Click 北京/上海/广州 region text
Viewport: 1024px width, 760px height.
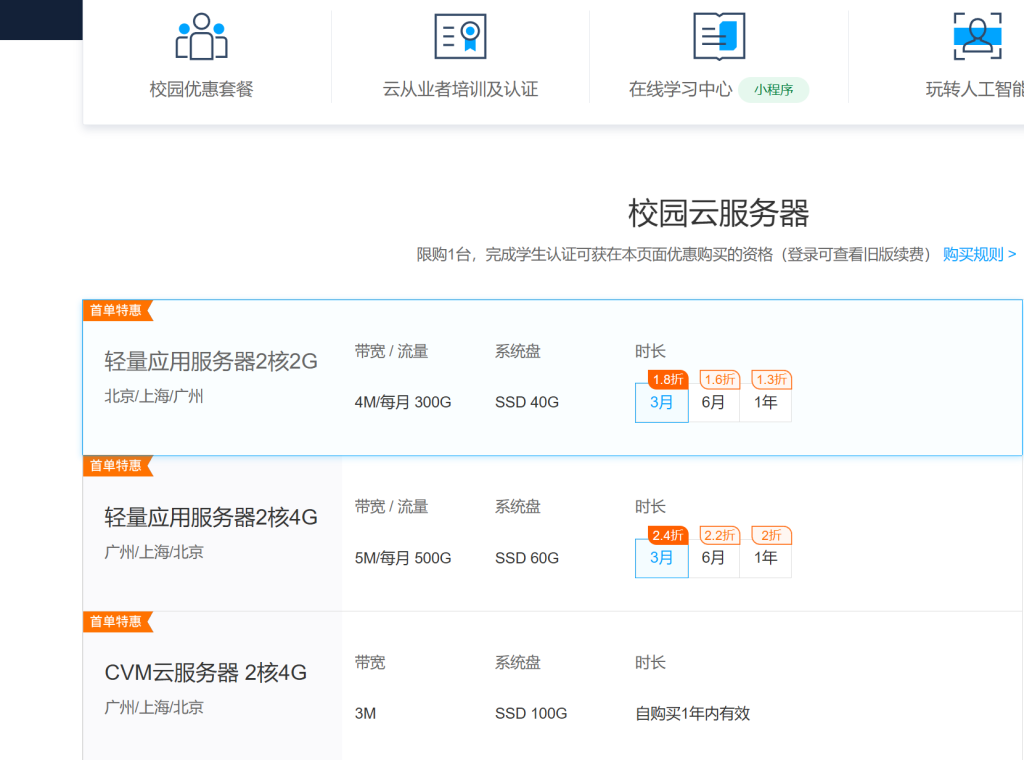click(x=154, y=396)
